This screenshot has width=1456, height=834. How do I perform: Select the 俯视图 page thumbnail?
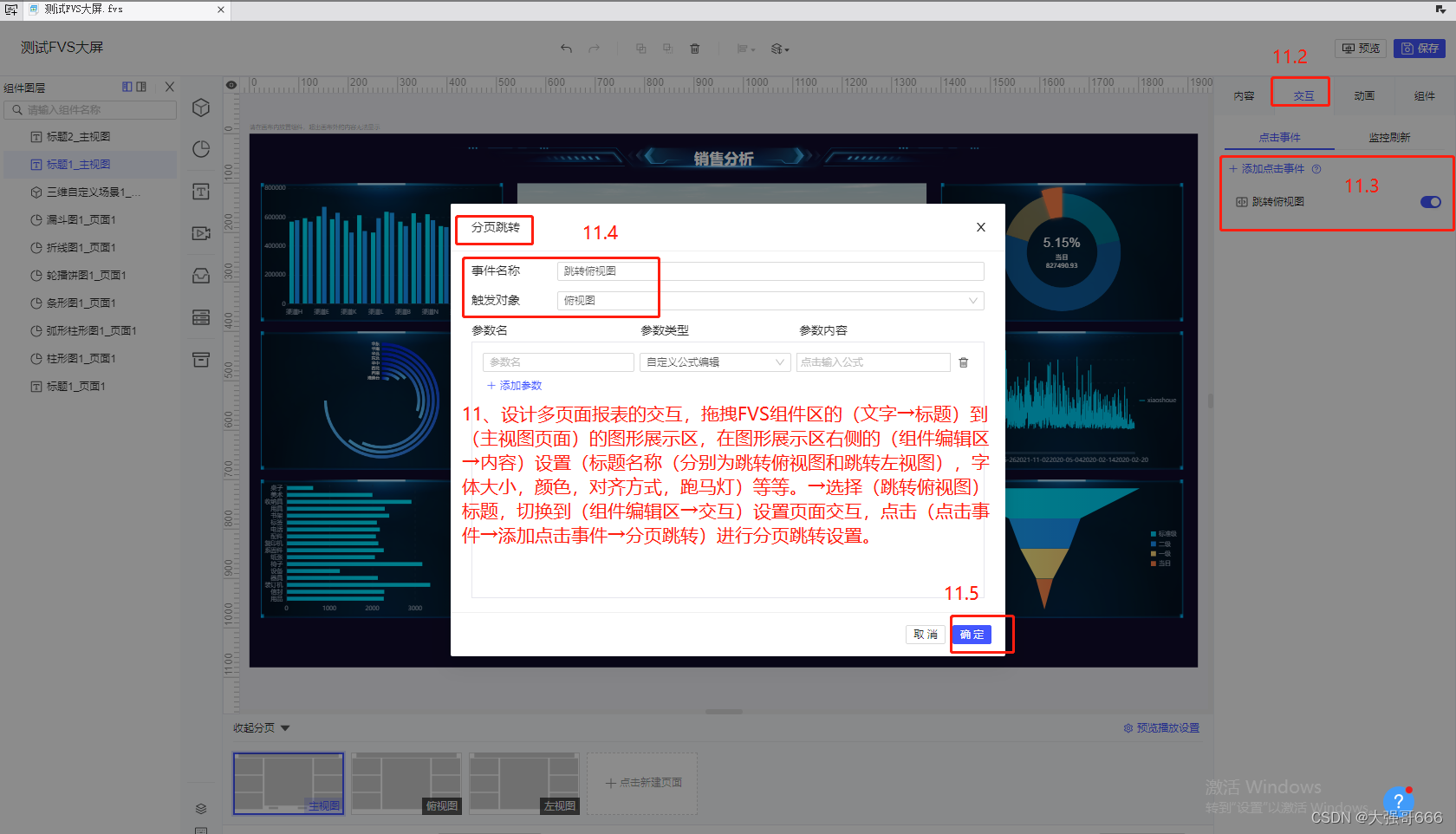pyautogui.click(x=406, y=784)
